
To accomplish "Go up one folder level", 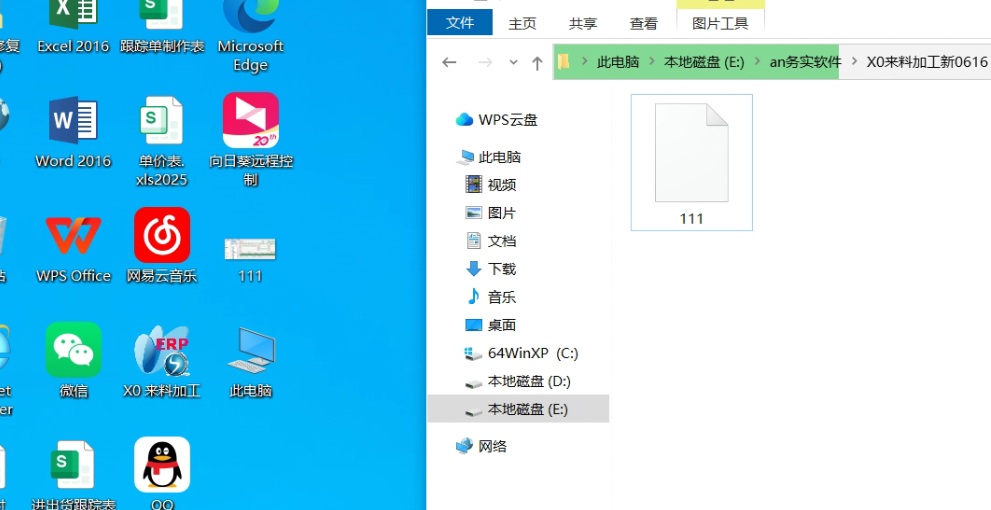I will (x=537, y=62).
